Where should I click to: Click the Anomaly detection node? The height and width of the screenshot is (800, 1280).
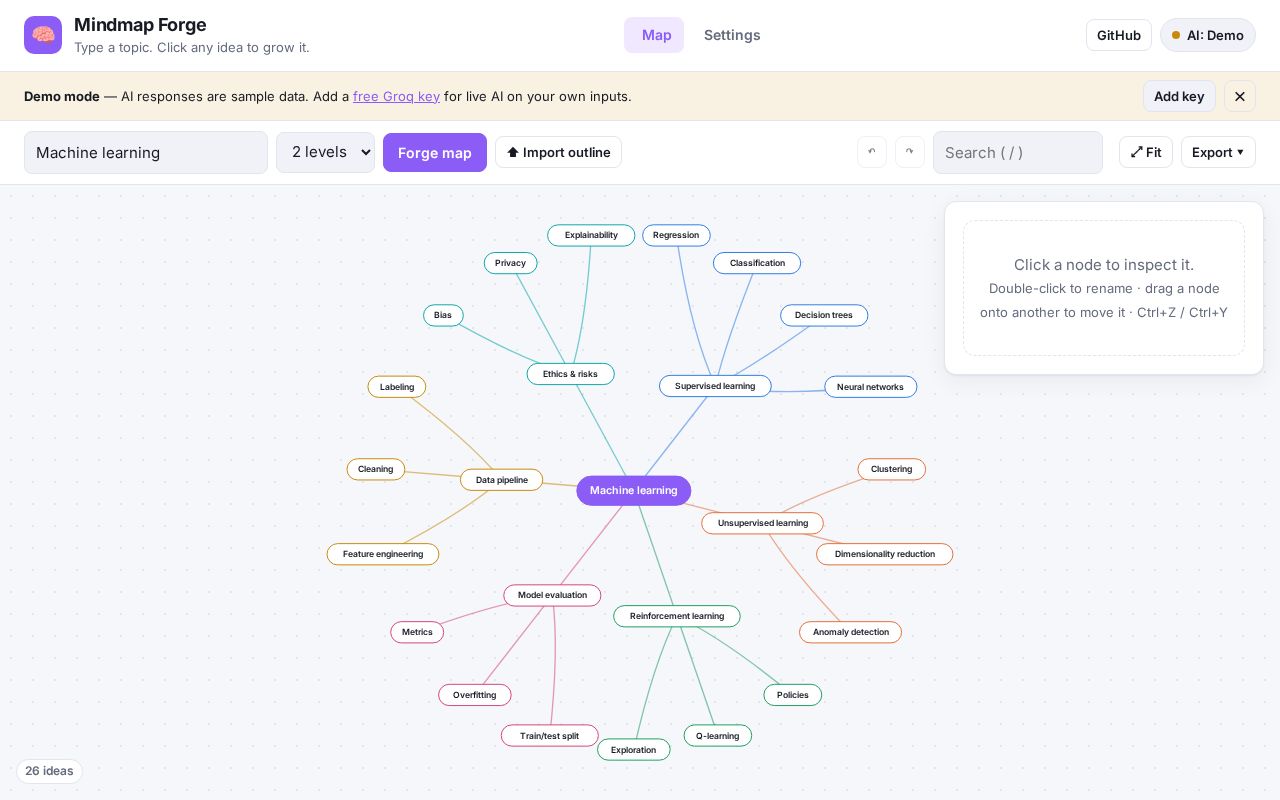click(x=850, y=632)
